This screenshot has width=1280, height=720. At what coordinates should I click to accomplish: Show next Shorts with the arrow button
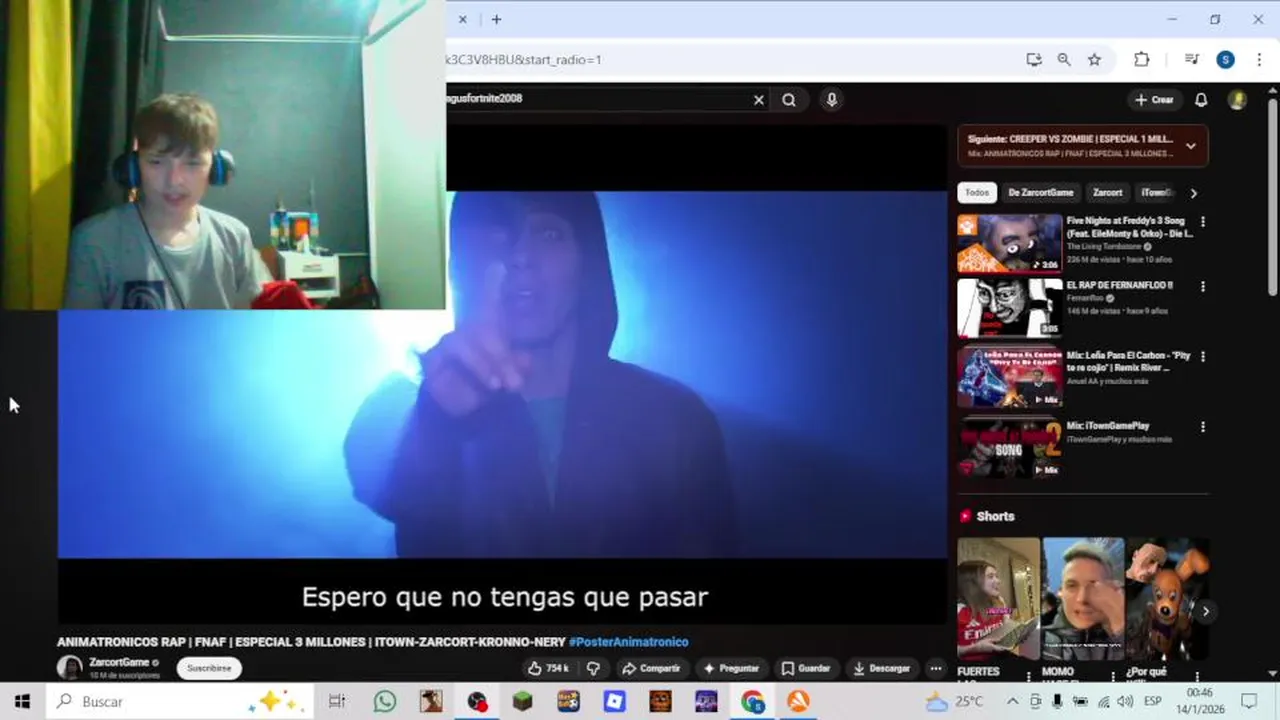point(1205,611)
